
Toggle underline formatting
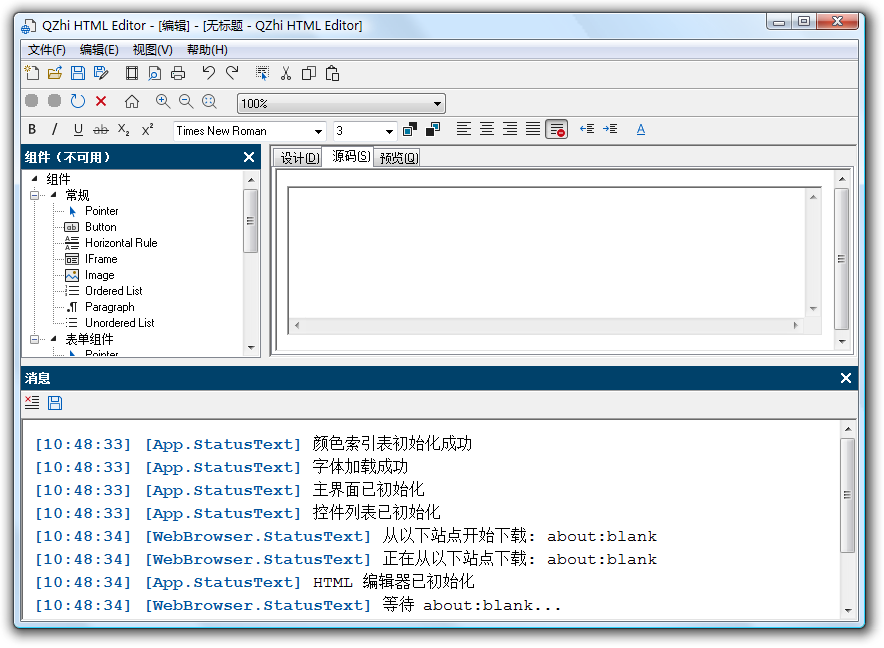click(78, 130)
